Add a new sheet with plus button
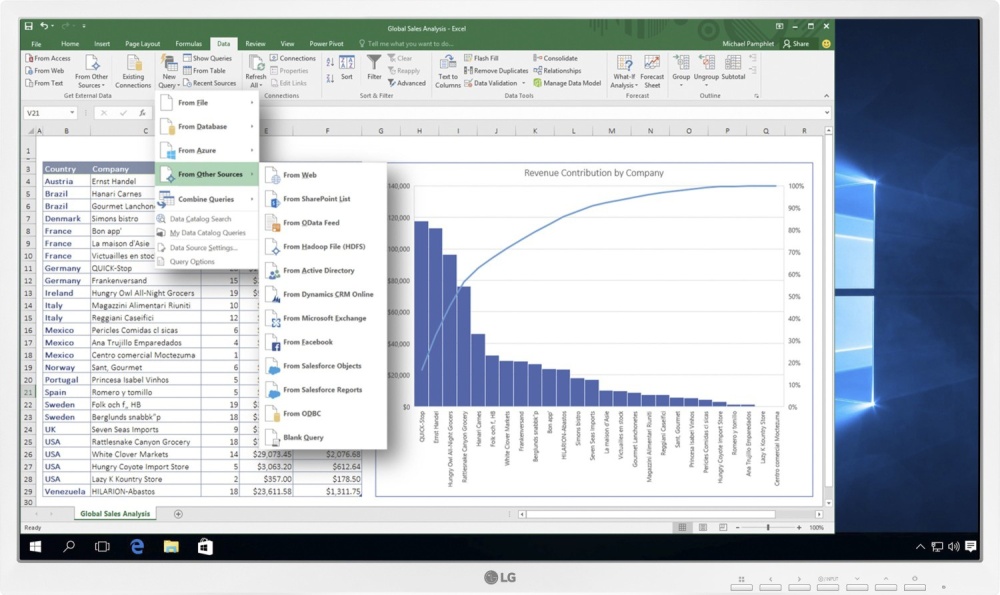 click(178, 513)
